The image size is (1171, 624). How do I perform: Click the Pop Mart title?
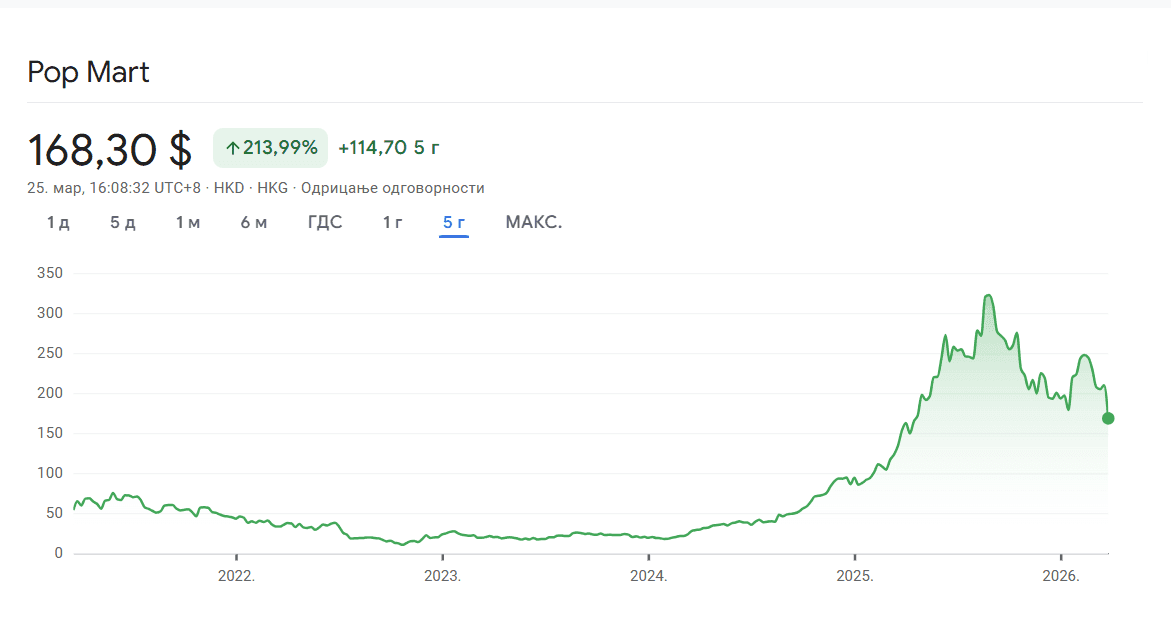[x=89, y=72]
